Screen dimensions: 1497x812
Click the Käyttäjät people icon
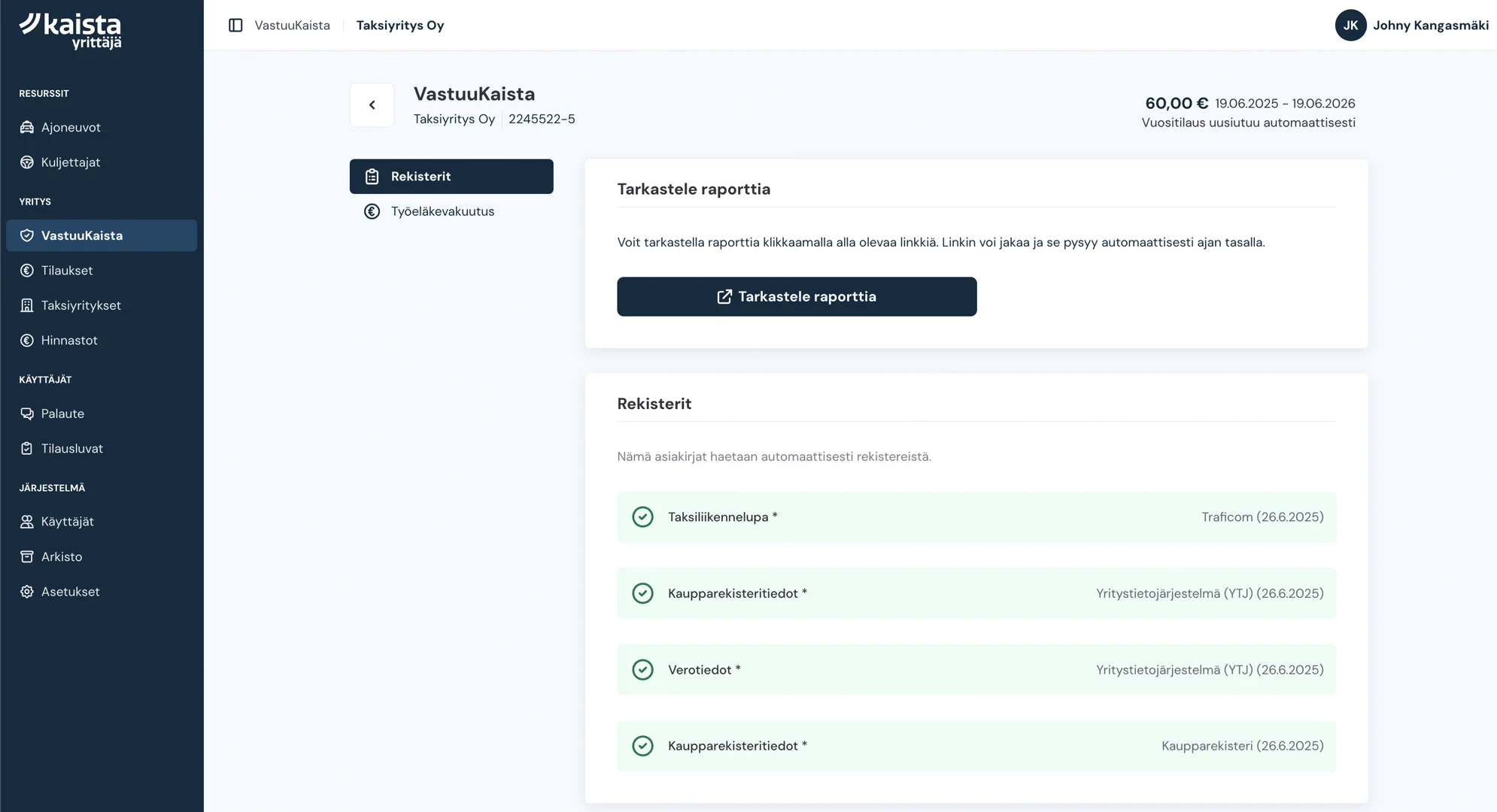[x=27, y=522]
